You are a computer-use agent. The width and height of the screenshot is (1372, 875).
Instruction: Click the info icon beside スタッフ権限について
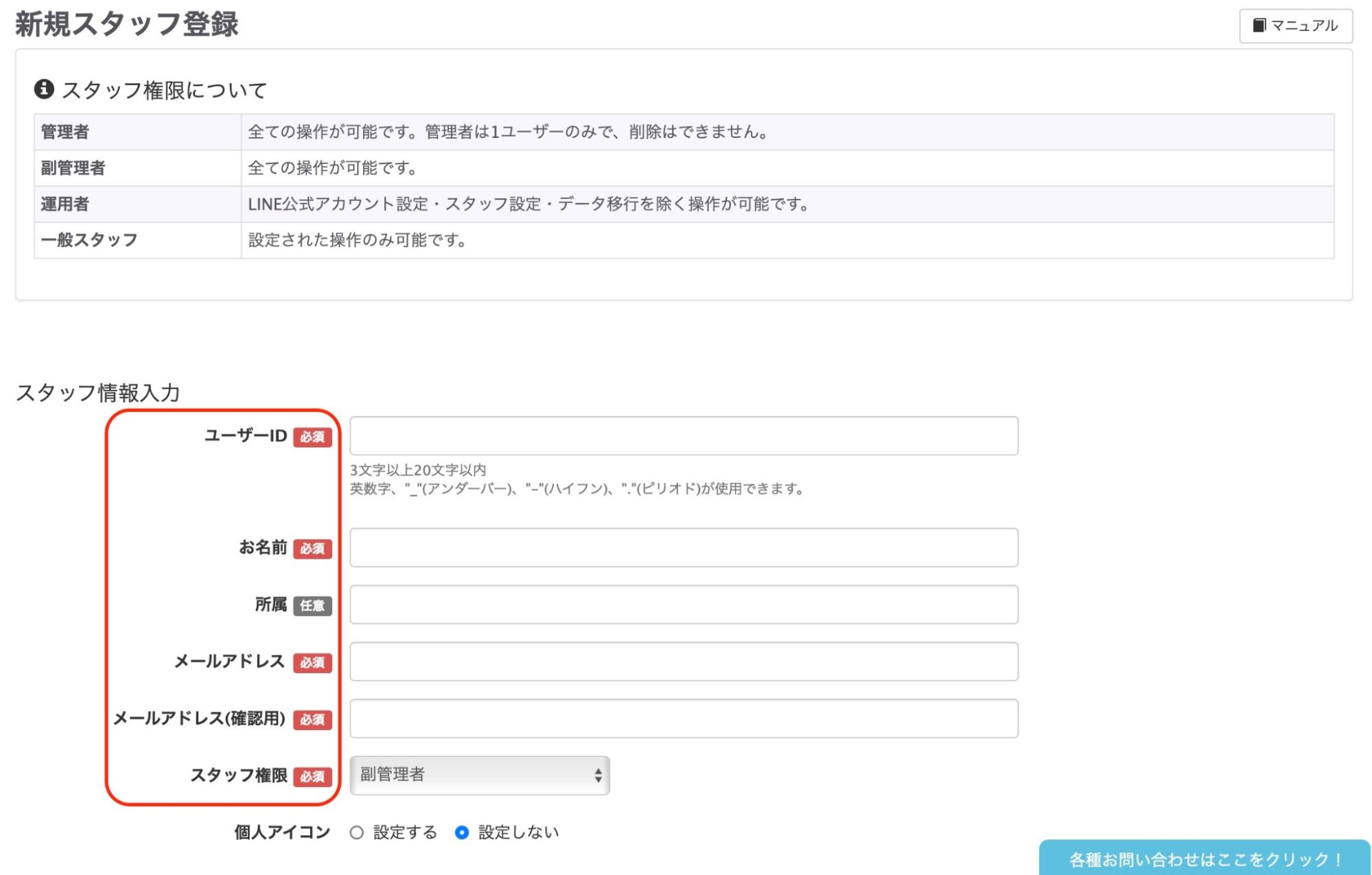(x=43, y=88)
